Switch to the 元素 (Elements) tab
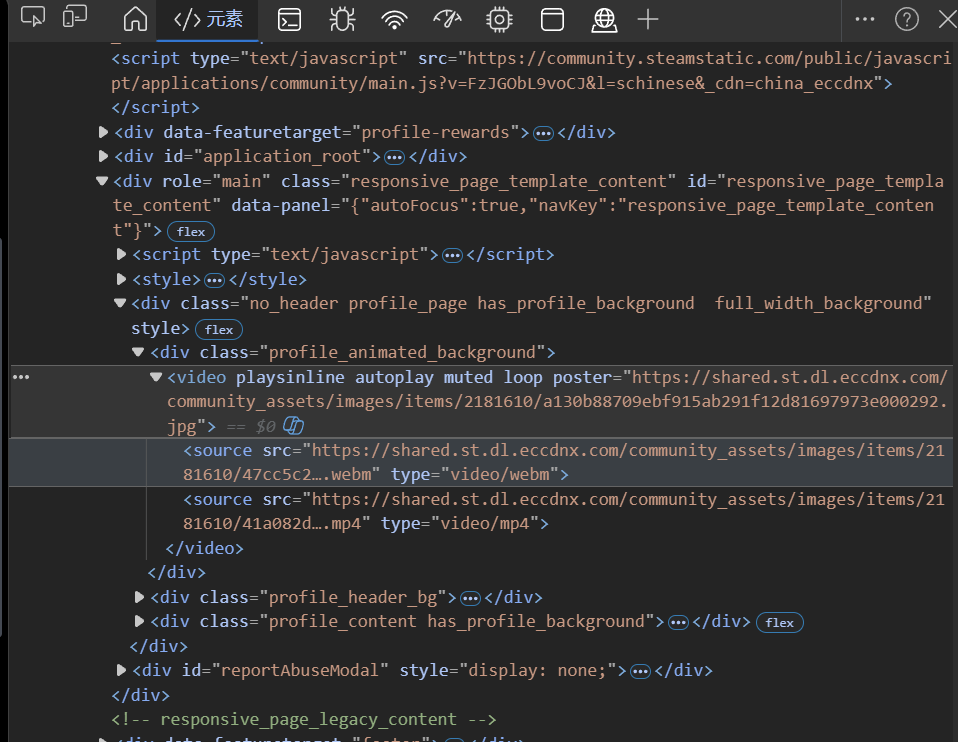958x742 pixels. pyautogui.click(x=208, y=20)
